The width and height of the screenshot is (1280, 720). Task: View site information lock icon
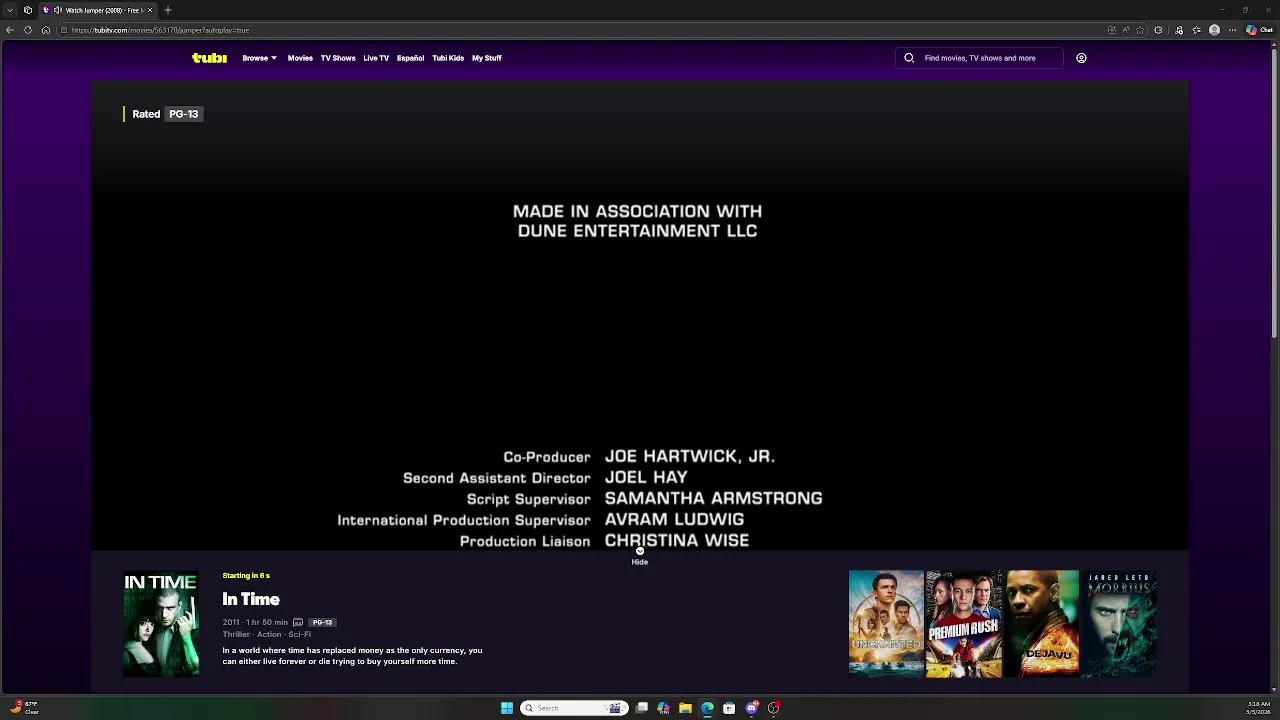click(x=63, y=30)
